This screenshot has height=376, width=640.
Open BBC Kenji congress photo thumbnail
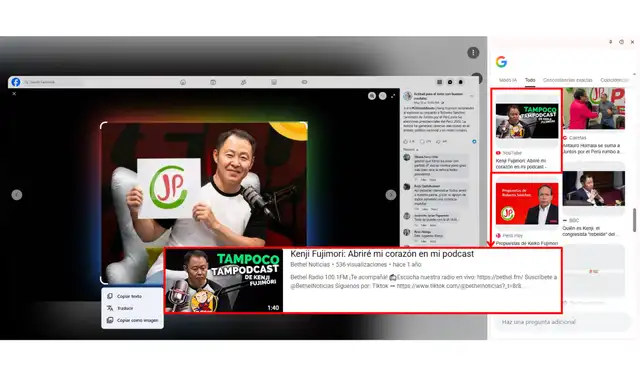594,189
